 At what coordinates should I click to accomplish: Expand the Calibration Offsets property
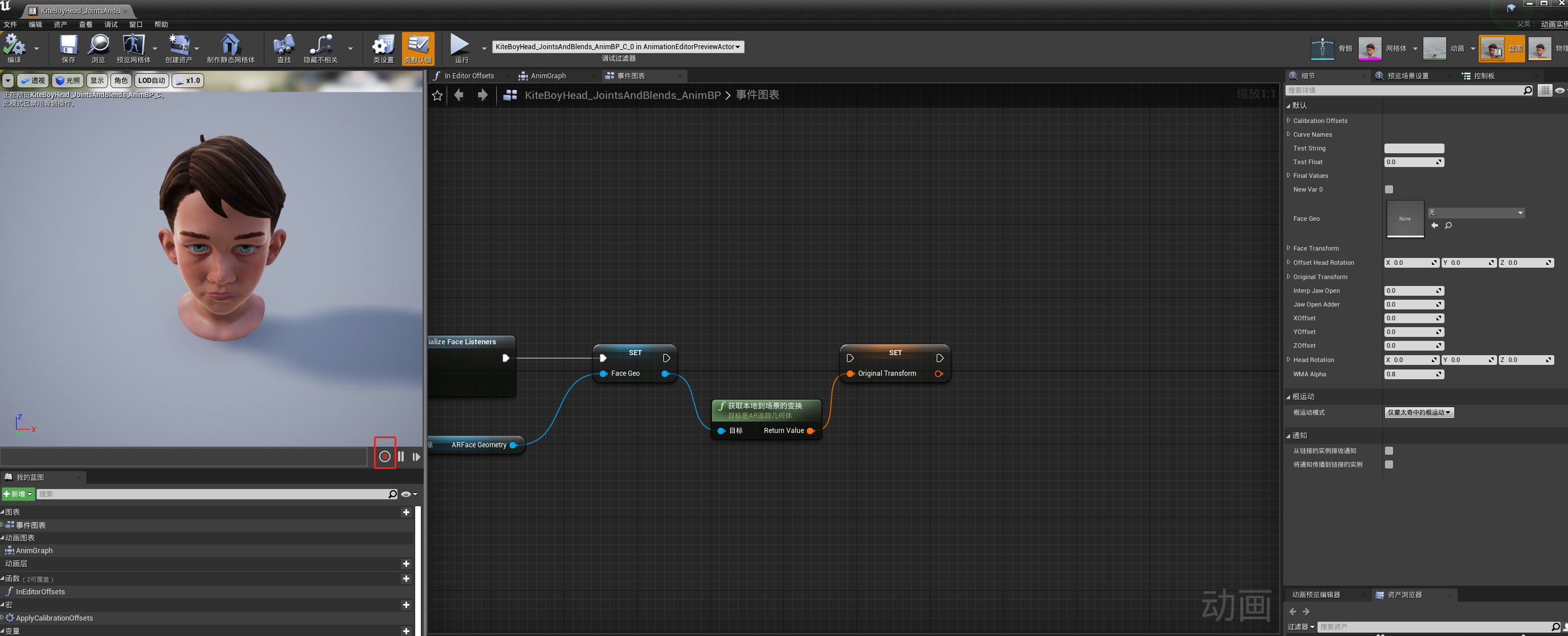1288,121
